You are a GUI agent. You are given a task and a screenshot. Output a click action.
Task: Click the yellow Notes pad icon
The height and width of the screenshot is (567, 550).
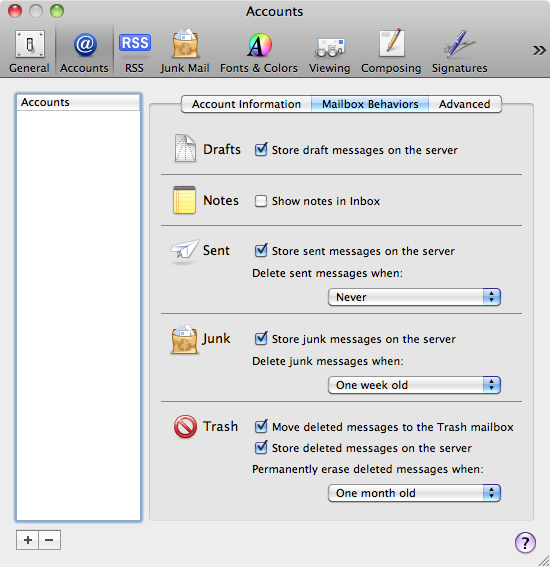click(x=184, y=200)
